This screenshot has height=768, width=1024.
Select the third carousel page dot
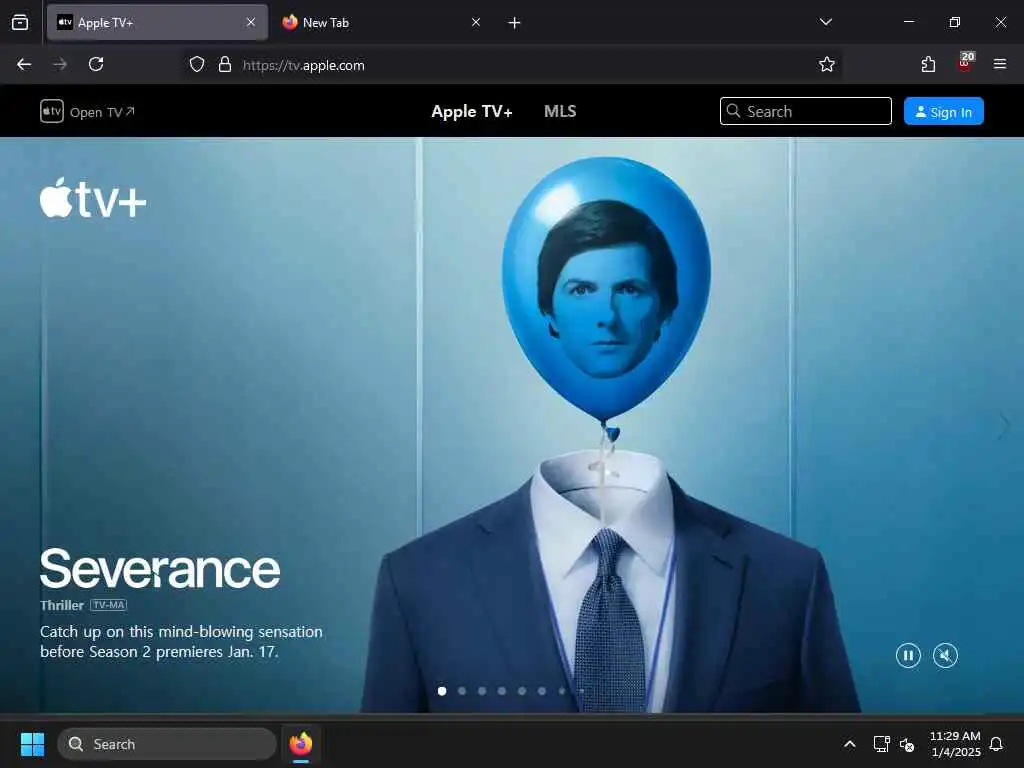(x=482, y=691)
